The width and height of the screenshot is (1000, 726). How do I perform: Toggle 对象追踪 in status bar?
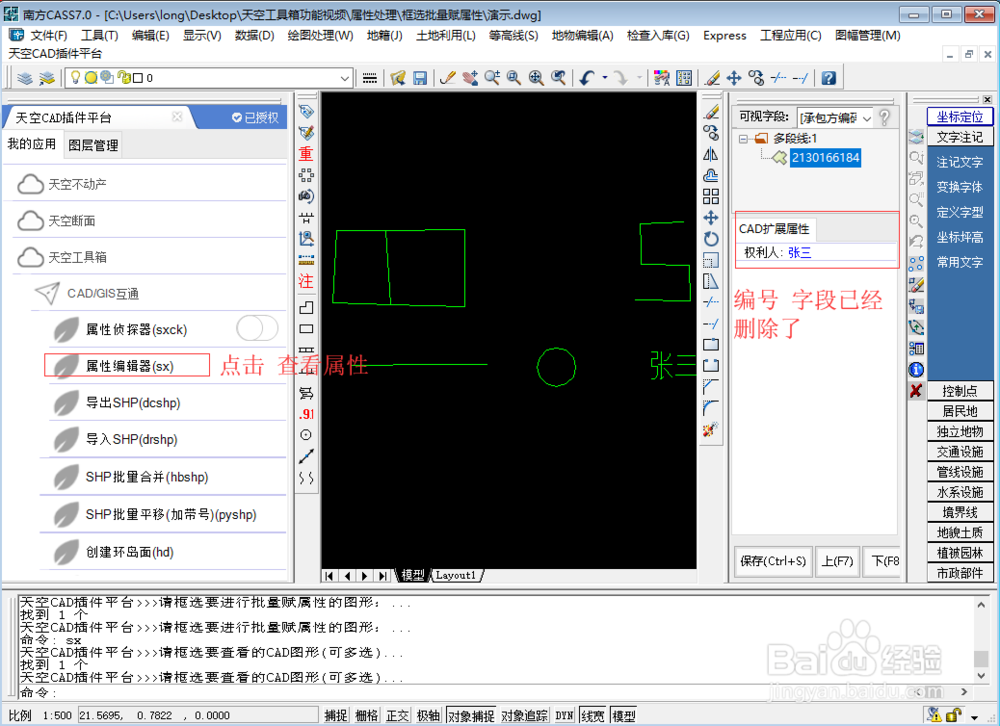[x=524, y=716]
